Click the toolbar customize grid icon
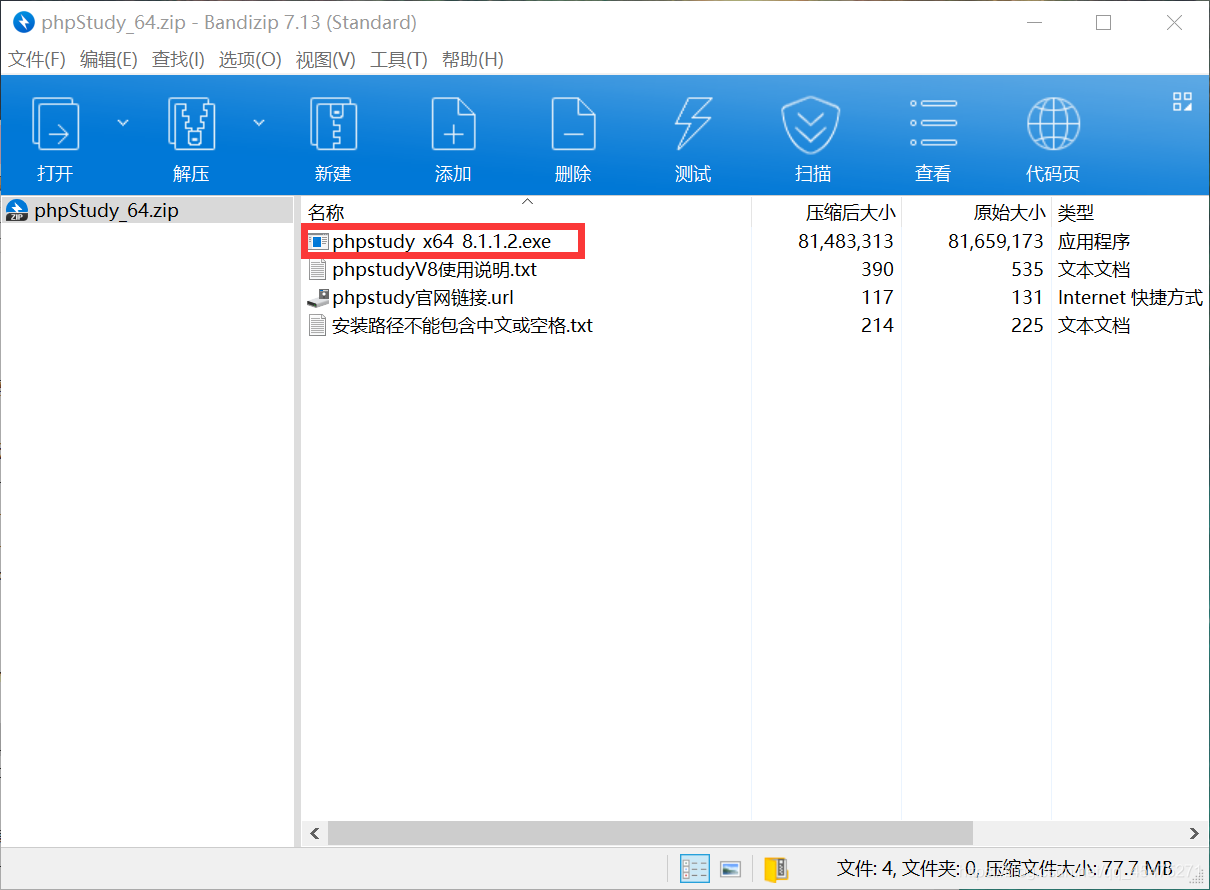The width and height of the screenshot is (1210, 890). pyautogui.click(x=1182, y=101)
